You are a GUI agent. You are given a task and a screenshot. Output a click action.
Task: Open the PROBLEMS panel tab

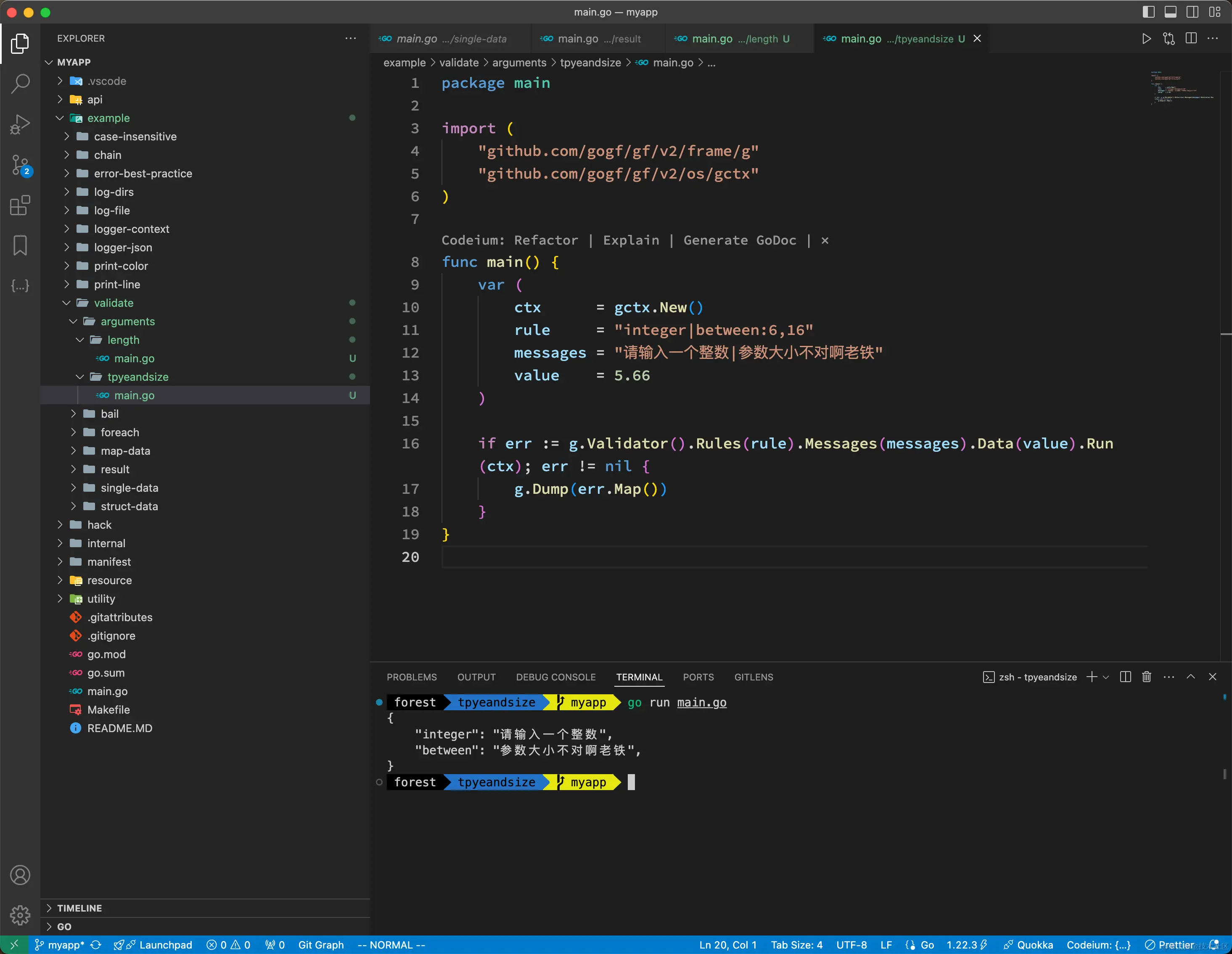tap(411, 677)
